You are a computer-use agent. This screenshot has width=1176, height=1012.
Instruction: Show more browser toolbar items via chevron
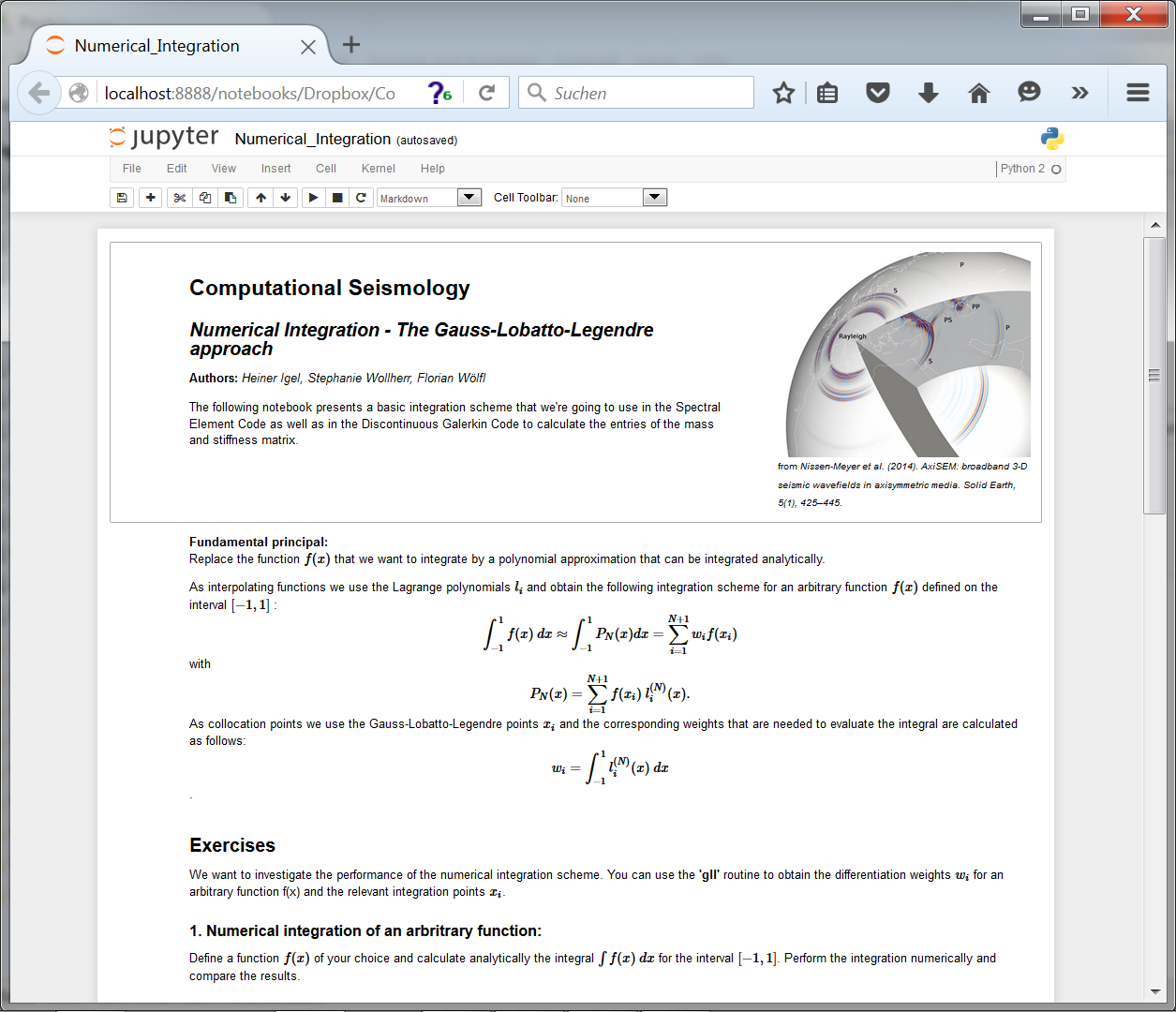click(x=1079, y=93)
